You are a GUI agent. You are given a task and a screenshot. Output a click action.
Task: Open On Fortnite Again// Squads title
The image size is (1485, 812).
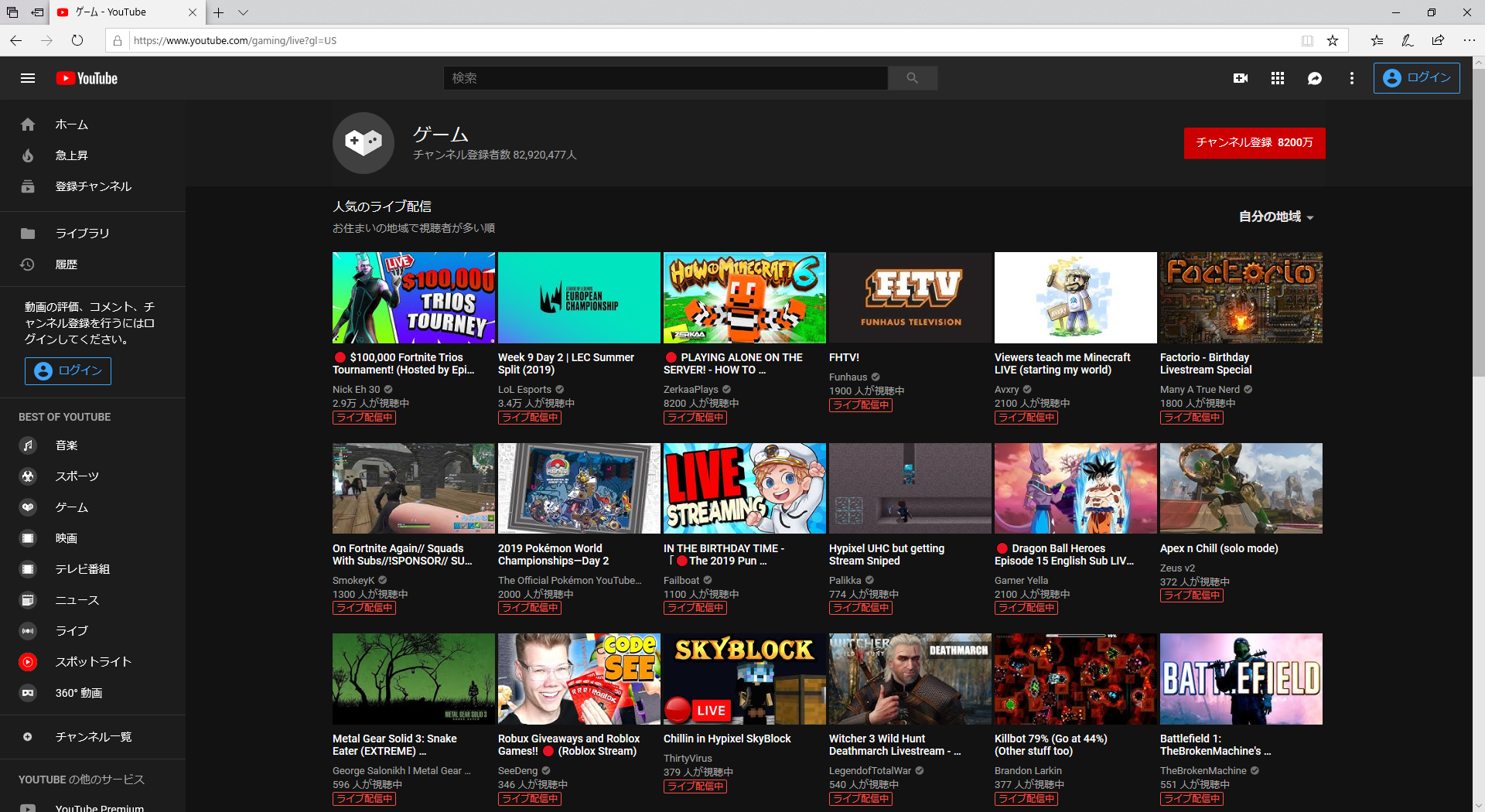[402, 554]
